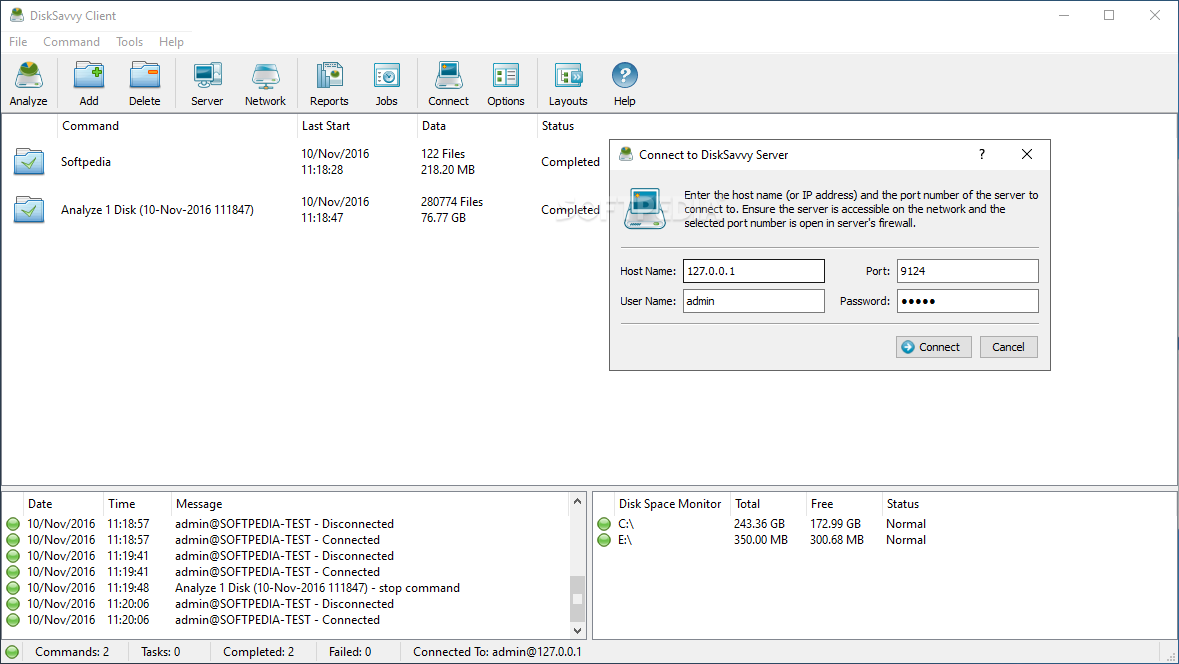This screenshot has height=664, width=1179.
Task: Sort by the Status column header in commands list
Action: click(558, 126)
